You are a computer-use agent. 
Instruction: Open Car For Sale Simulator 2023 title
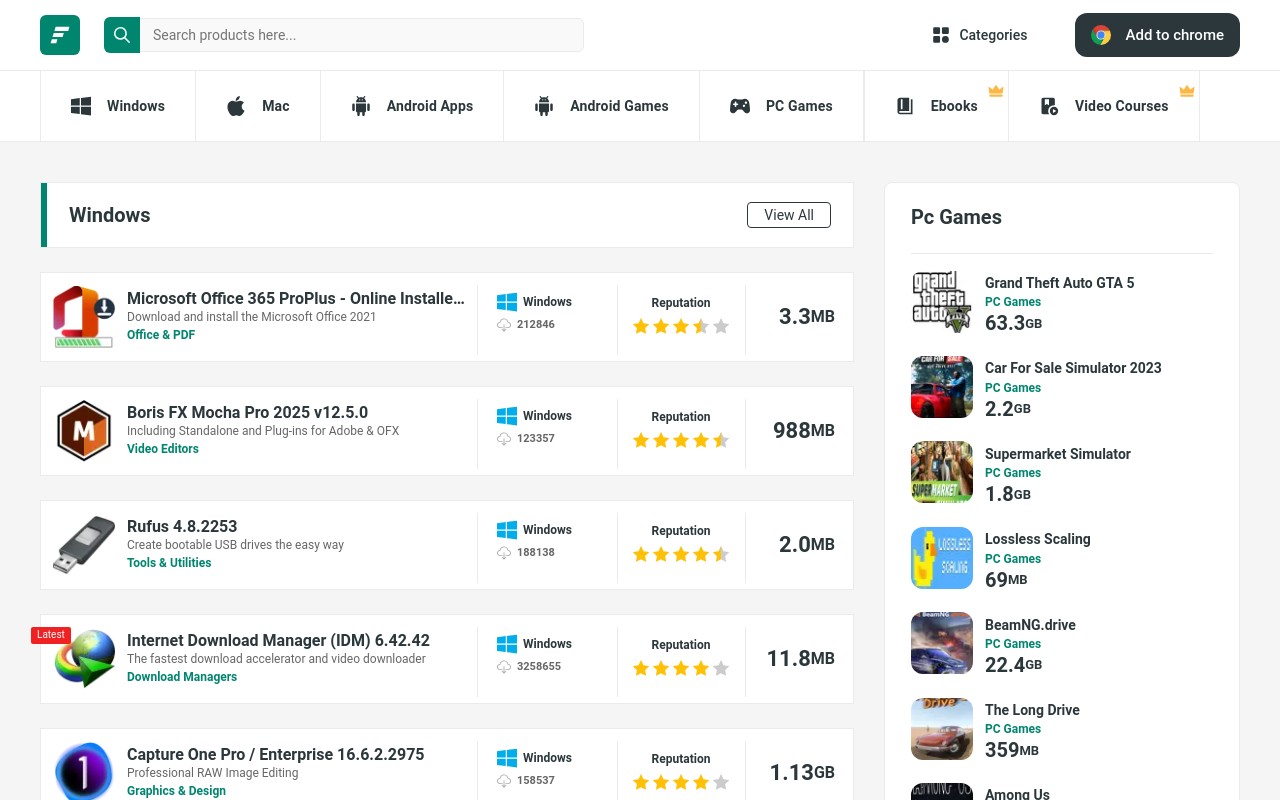(1073, 368)
